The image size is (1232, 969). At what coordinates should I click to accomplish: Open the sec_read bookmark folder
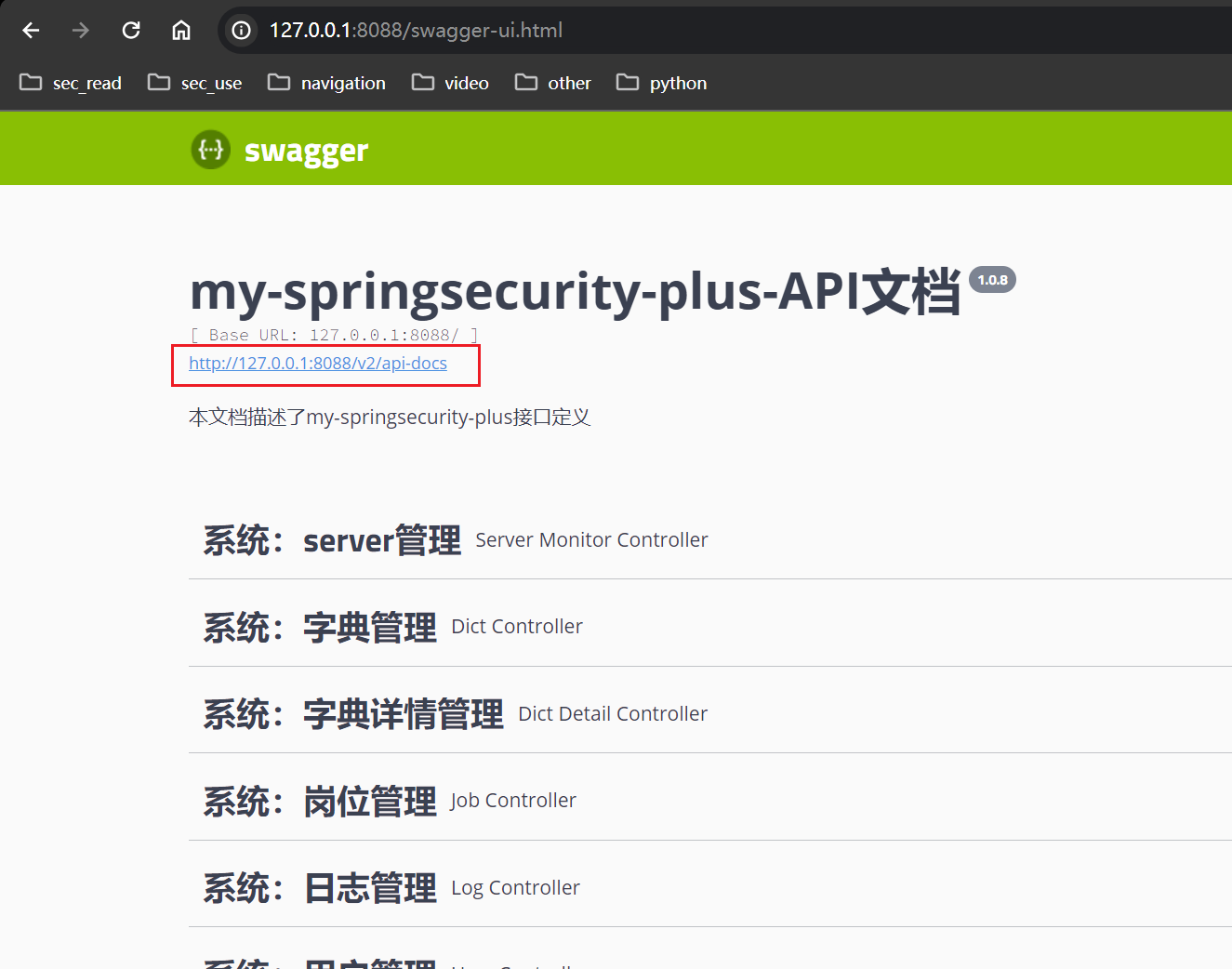click(x=71, y=83)
